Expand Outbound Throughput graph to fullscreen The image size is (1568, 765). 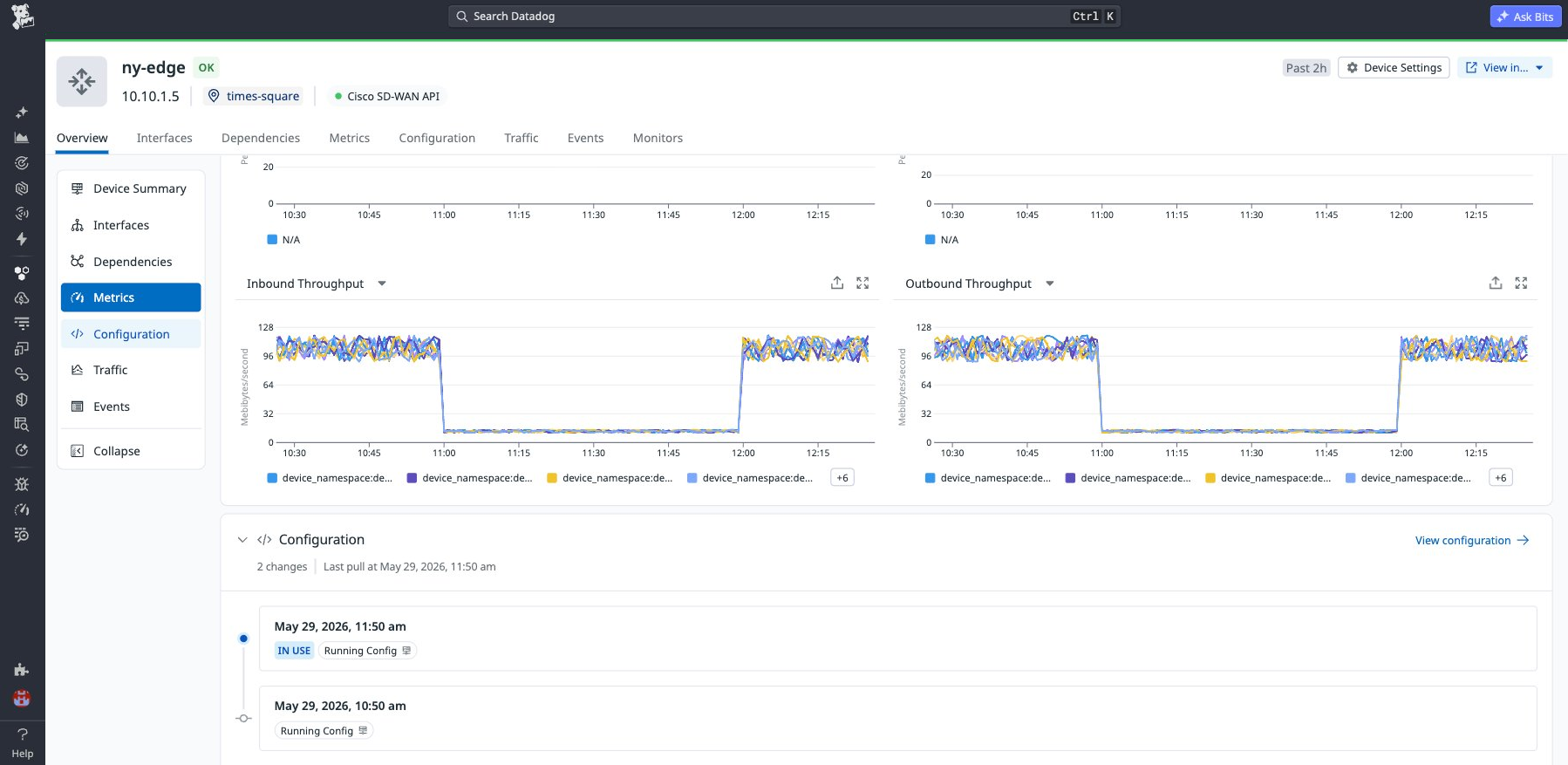(x=1521, y=283)
